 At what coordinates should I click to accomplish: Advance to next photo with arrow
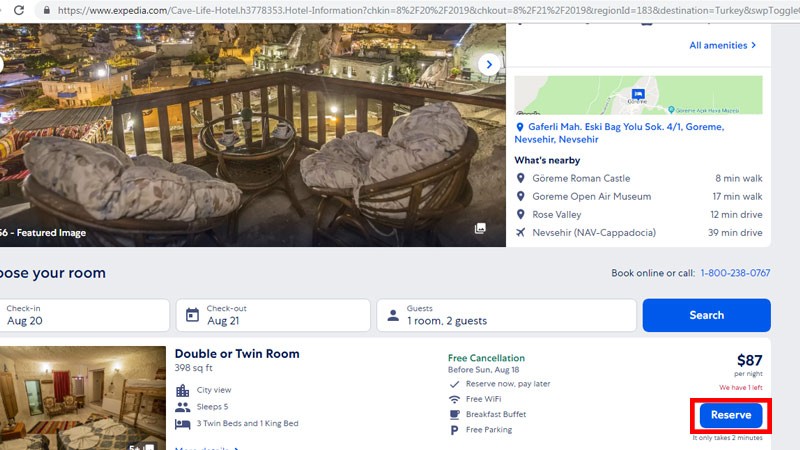pyautogui.click(x=489, y=65)
